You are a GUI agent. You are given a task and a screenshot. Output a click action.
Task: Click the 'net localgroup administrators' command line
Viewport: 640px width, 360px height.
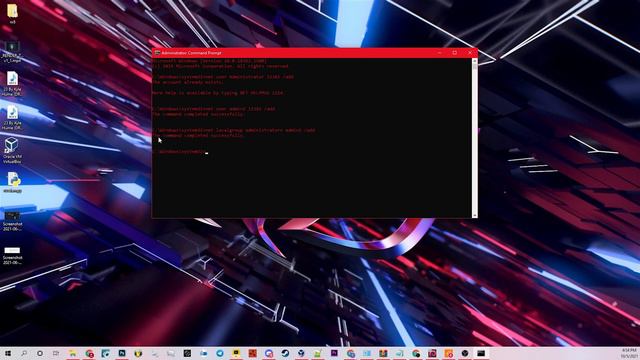[234, 130]
